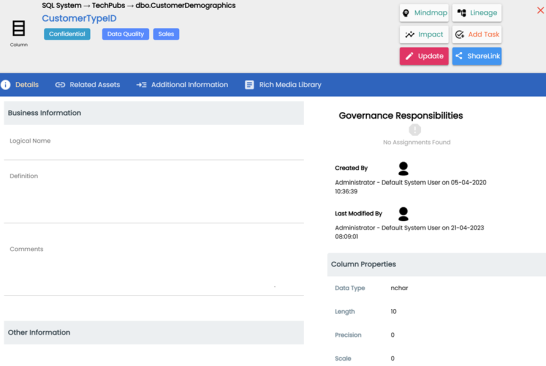Click the pink Update button
The image size is (546, 366).
[x=424, y=56]
